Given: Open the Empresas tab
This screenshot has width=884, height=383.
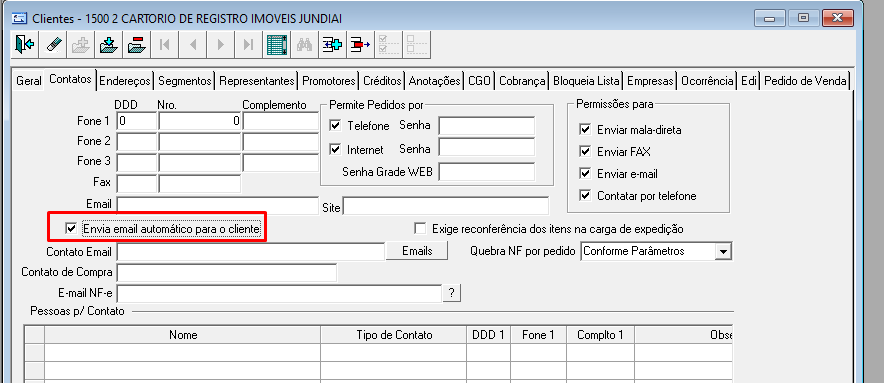Looking at the screenshot, I should coord(650,81).
